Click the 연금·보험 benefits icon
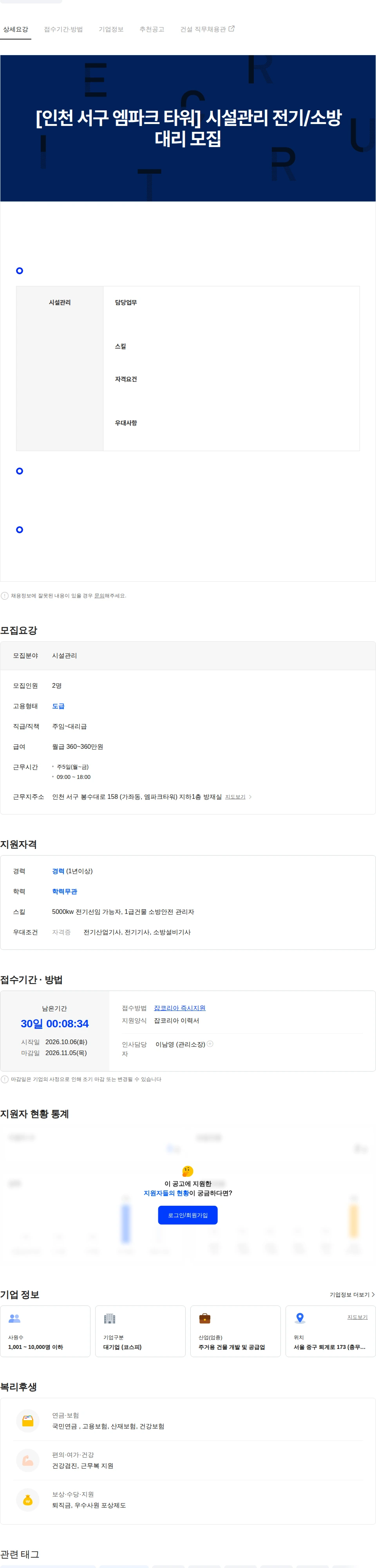 pos(27,1421)
